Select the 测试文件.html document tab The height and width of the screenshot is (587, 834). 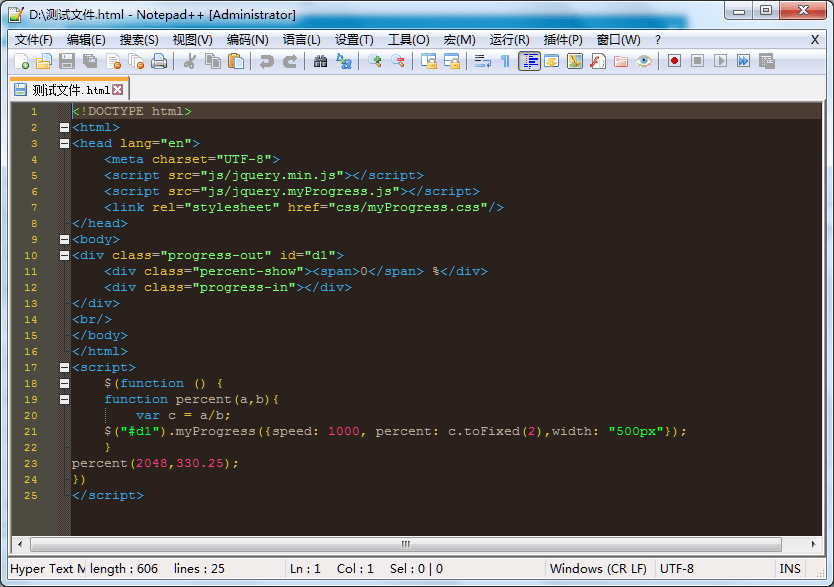[69, 90]
